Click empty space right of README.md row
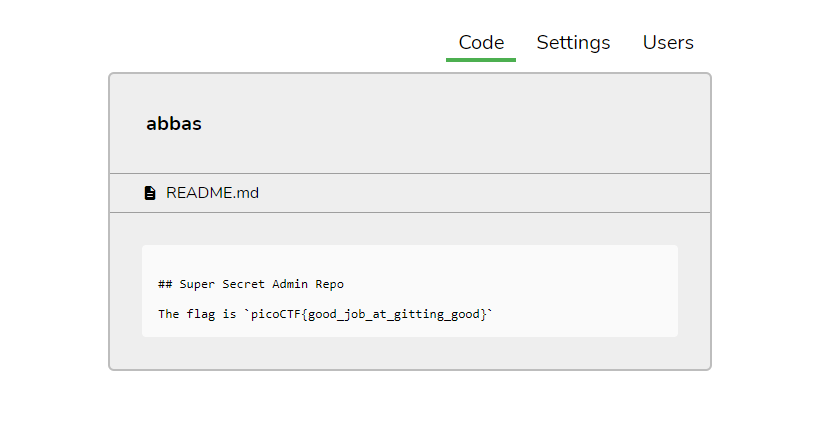 [x=482, y=193]
